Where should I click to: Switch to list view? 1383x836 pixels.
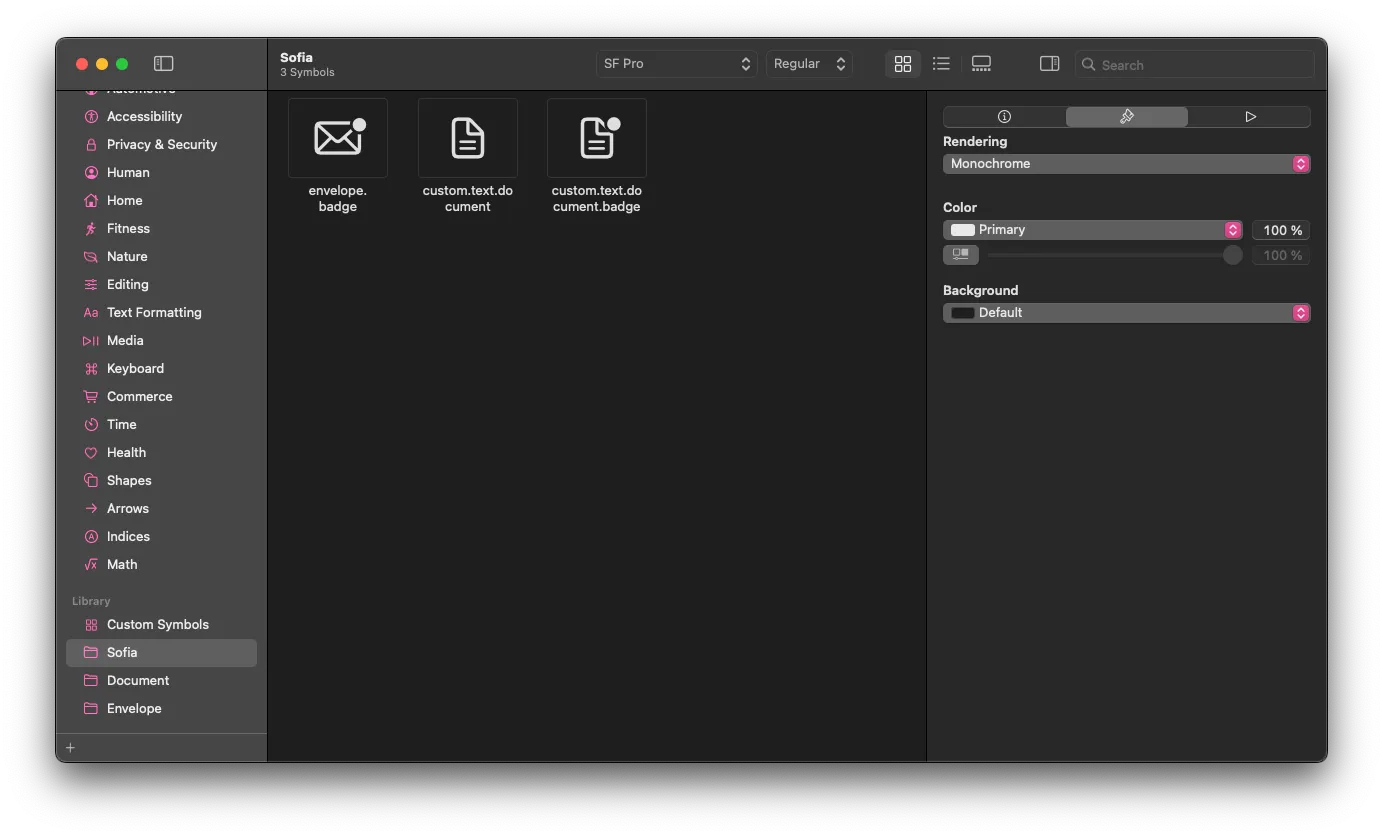(941, 64)
